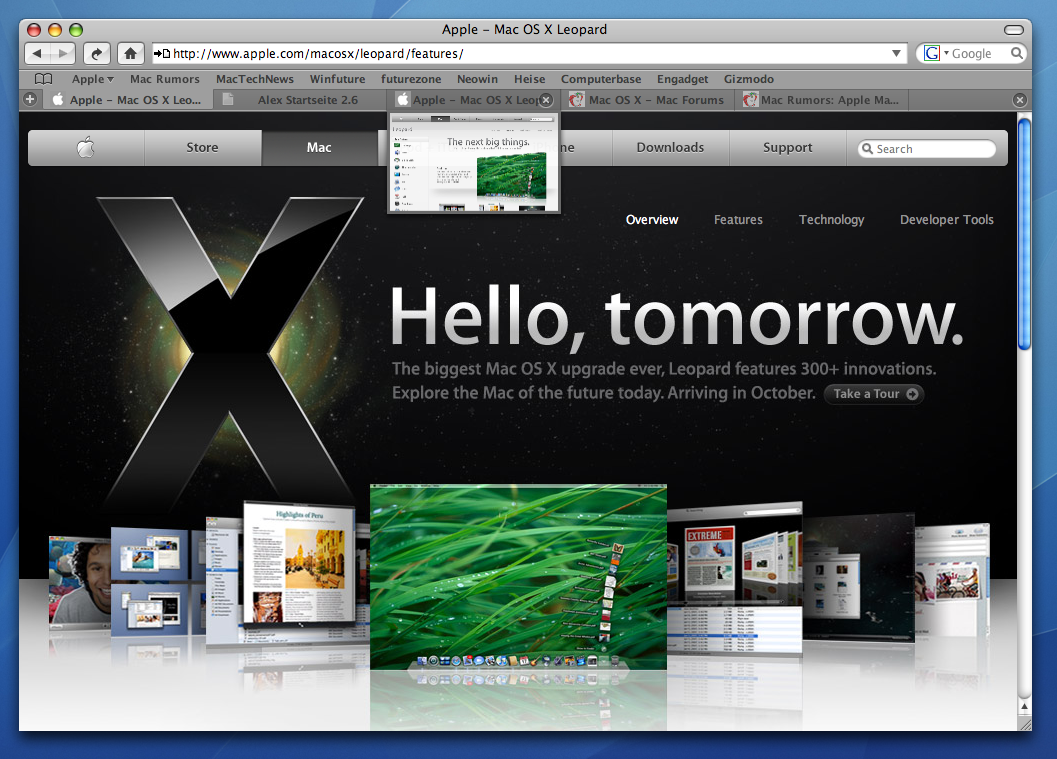
Task: Switch to Mac Rumors: Apple Ma tab
Action: click(x=821, y=100)
